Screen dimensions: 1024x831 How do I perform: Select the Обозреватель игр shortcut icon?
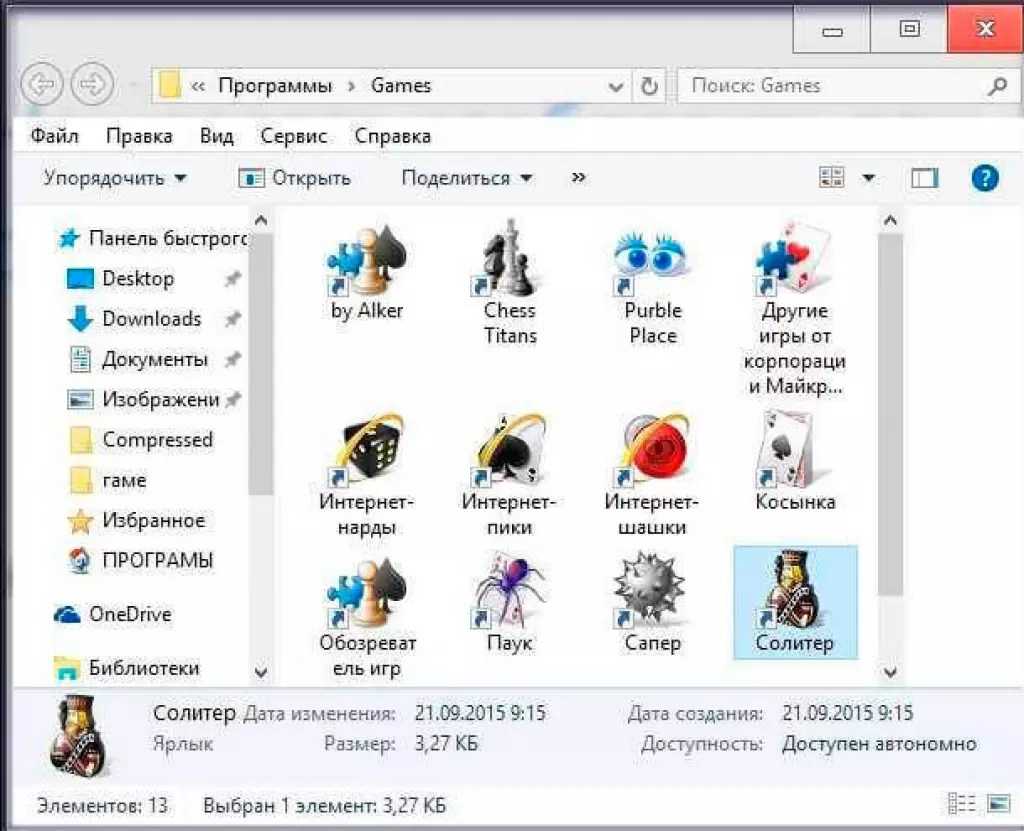(x=366, y=593)
